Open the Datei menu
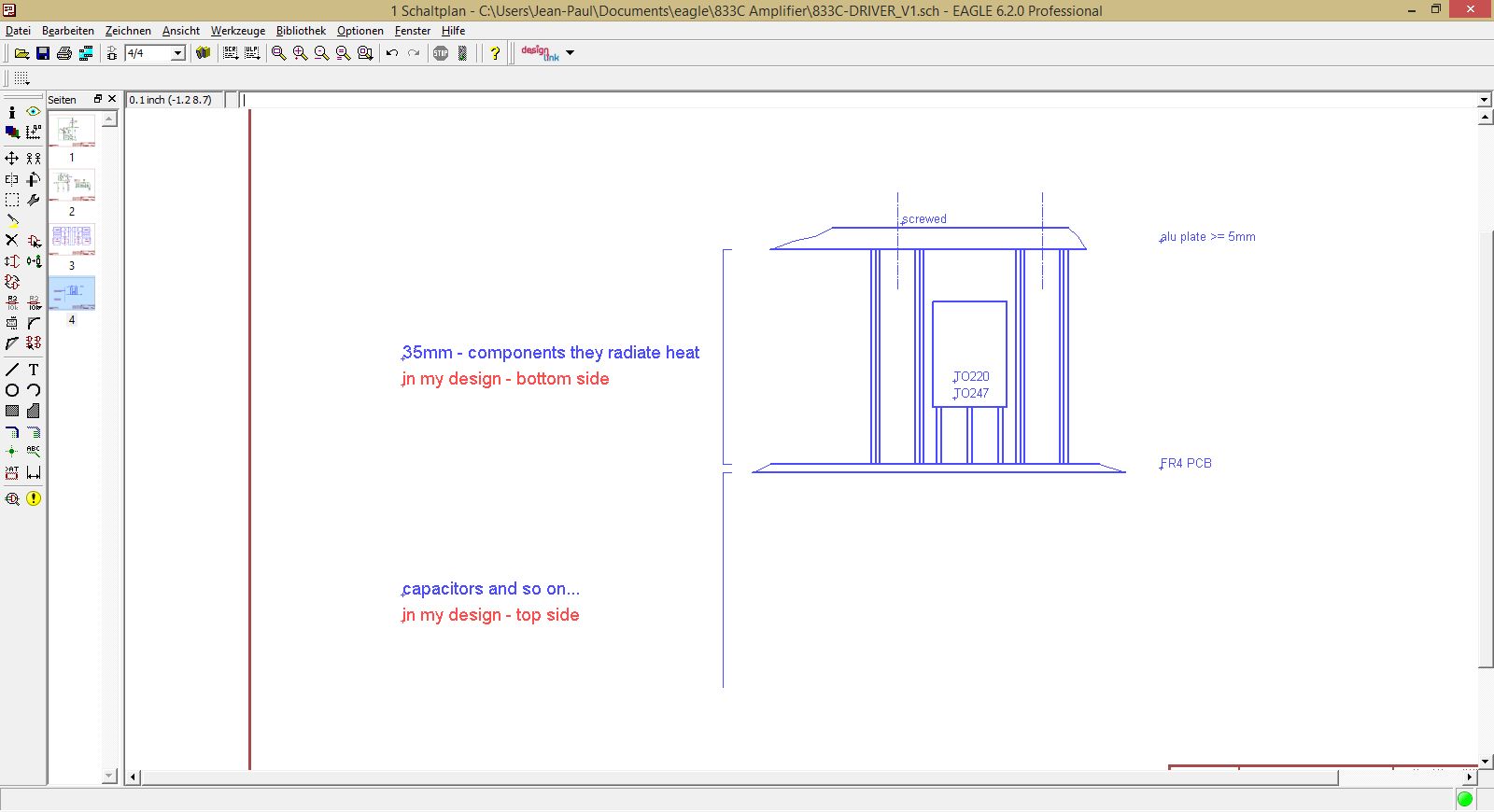Viewport: 1494px width, 812px height. click(x=18, y=31)
